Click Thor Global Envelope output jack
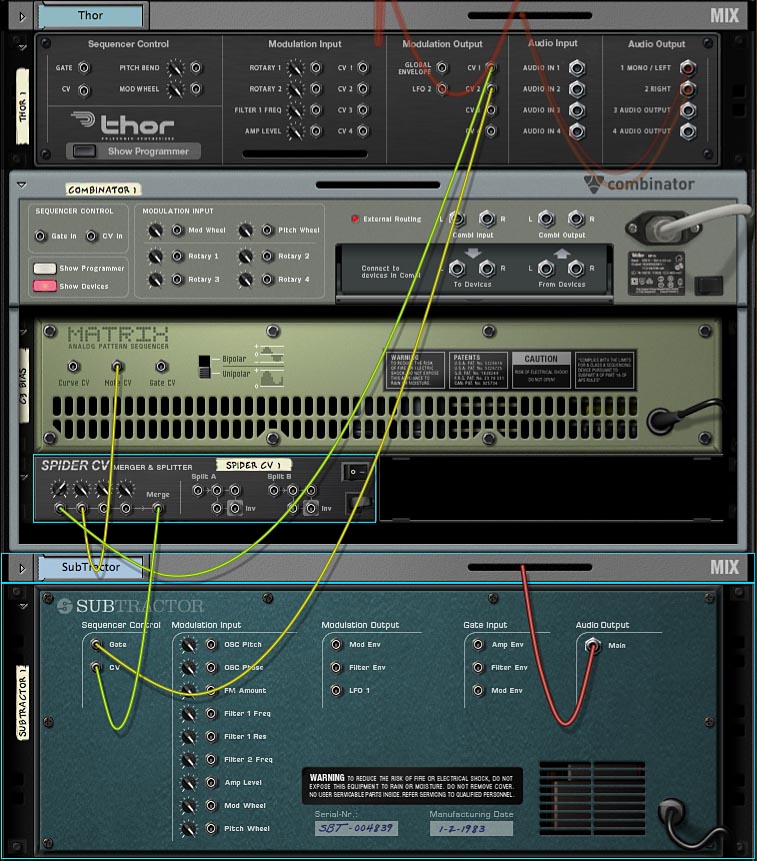The height and width of the screenshot is (861, 757). pos(442,68)
